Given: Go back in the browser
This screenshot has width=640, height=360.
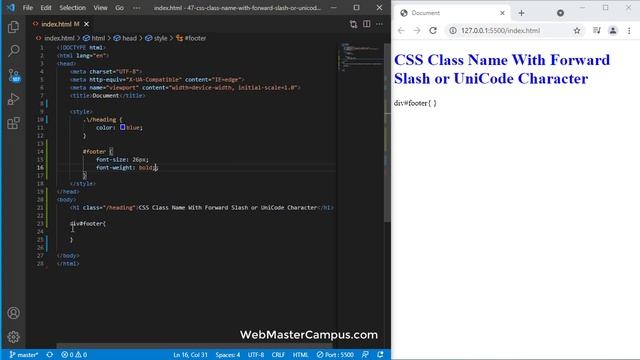Looking at the screenshot, I should [401, 31].
